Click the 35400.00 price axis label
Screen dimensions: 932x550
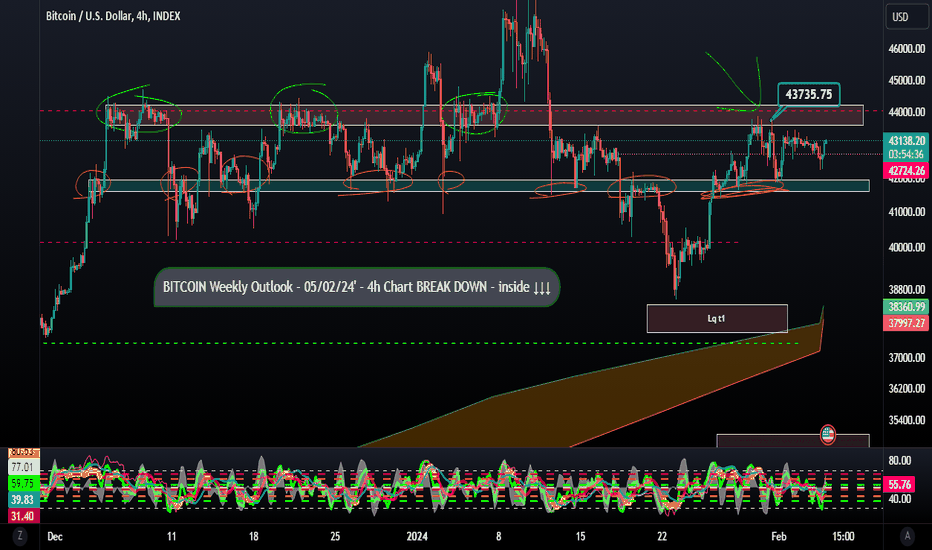tap(906, 420)
